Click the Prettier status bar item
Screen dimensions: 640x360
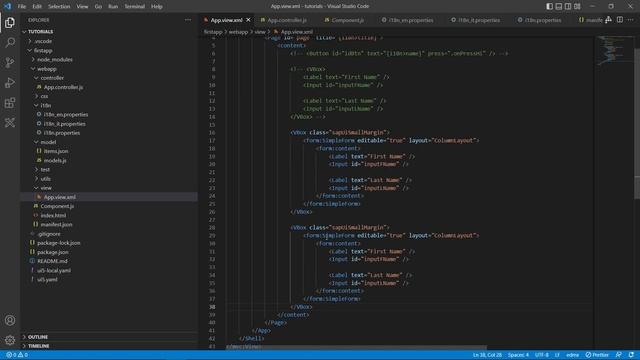597,355
